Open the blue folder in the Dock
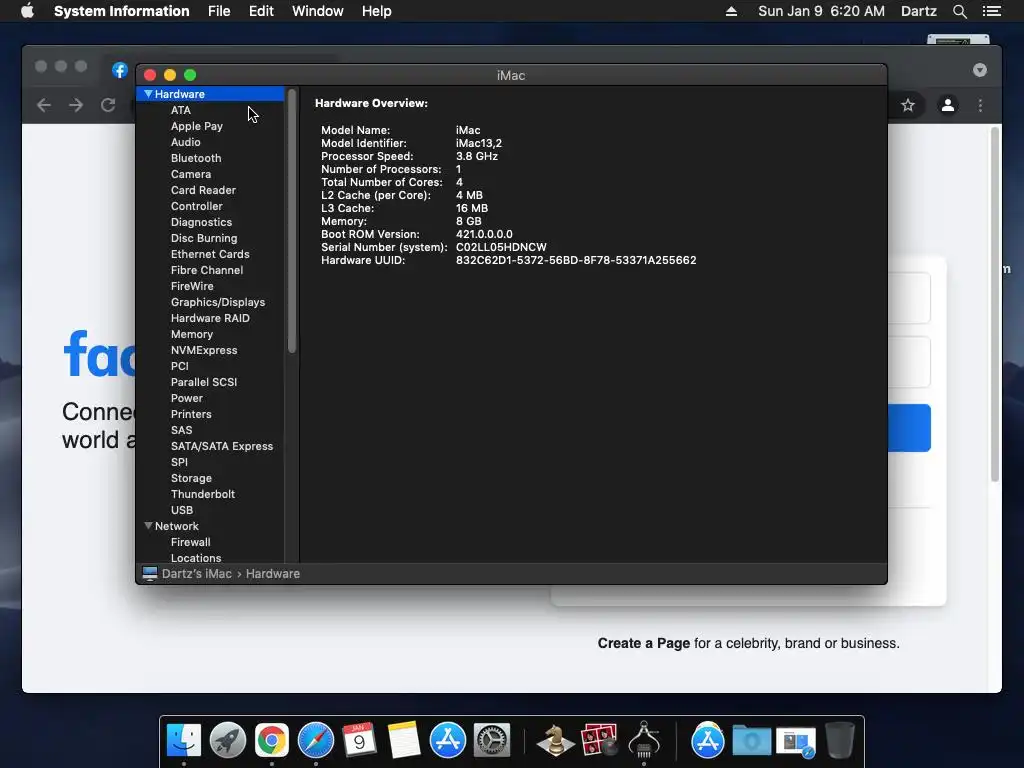This screenshot has height=768, width=1024. pyautogui.click(x=751, y=740)
